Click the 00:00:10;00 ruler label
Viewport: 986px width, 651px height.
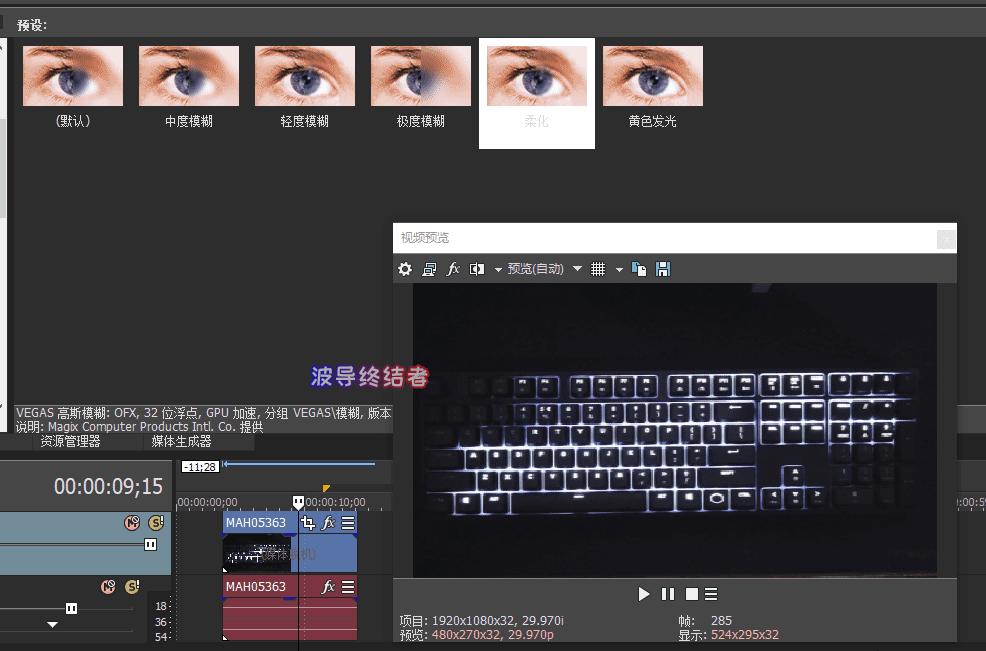[335, 503]
